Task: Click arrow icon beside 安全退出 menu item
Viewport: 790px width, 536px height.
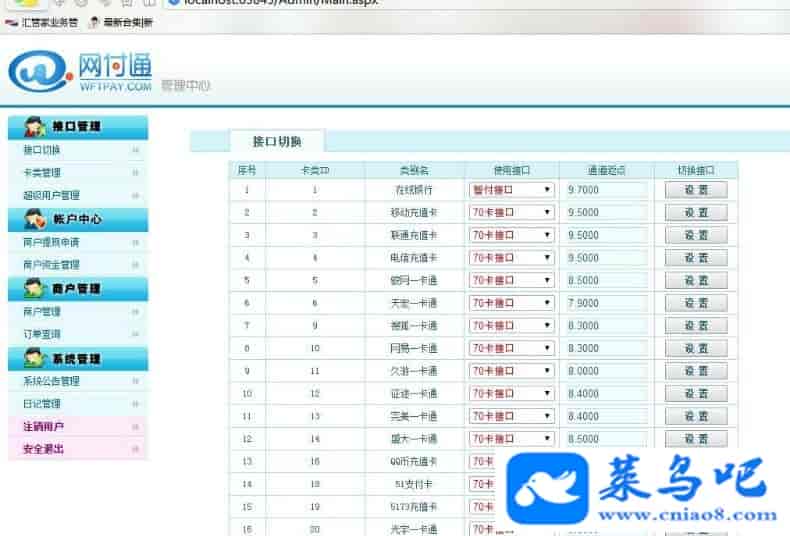Action: tap(135, 449)
